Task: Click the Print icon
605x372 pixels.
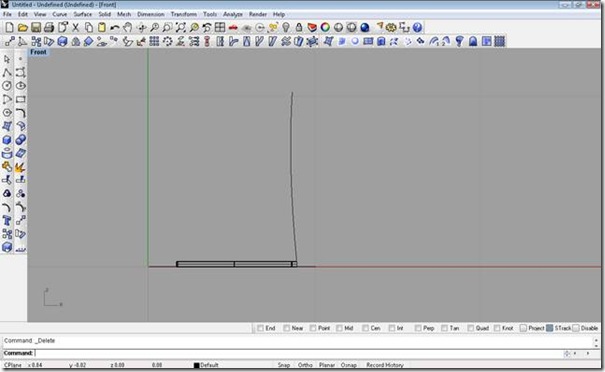Action: (x=49, y=27)
